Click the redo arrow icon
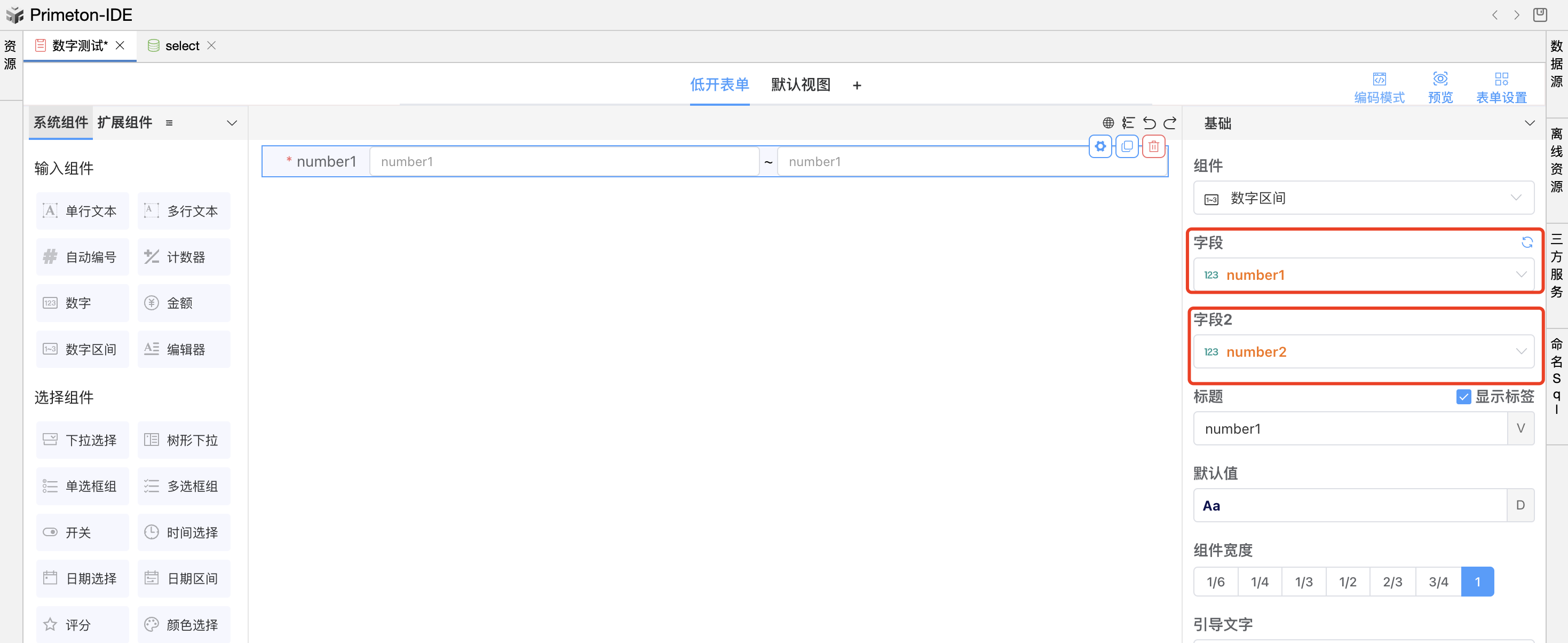 tap(1170, 123)
